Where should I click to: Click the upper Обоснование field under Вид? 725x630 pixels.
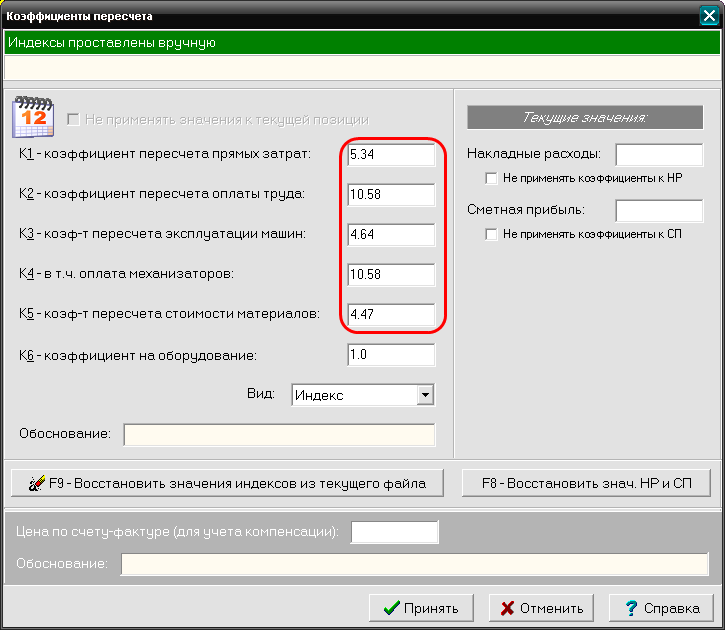[x=279, y=434]
